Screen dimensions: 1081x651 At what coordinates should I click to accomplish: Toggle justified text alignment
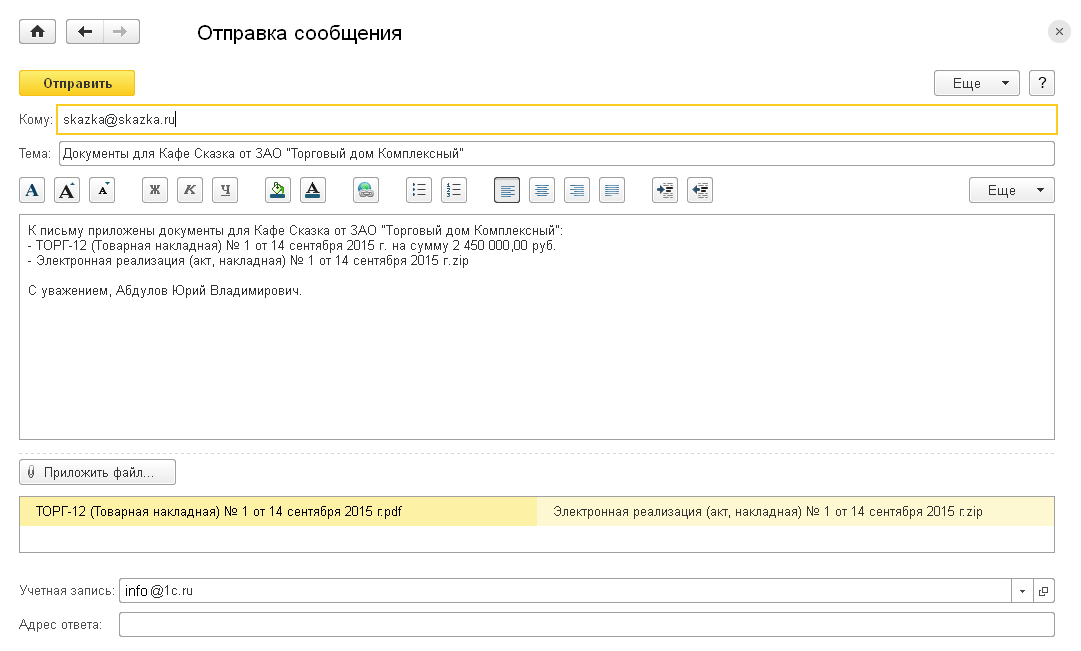[x=611, y=190]
